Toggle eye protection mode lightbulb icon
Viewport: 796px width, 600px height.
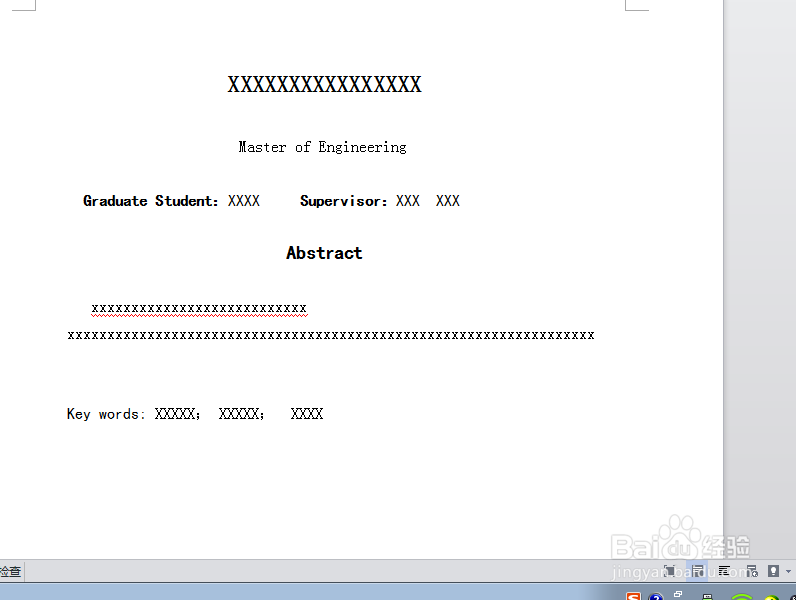[773, 572]
